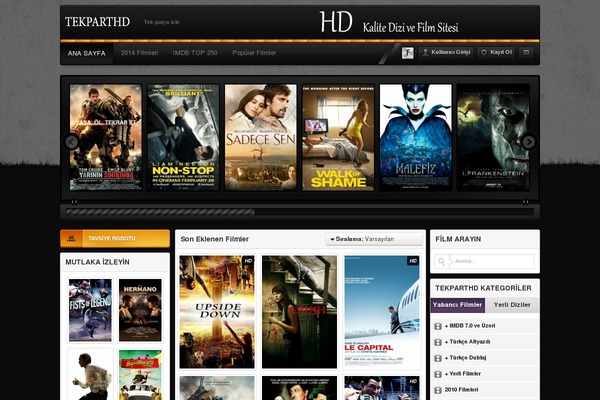This screenshot has height=400, width=600.
Task: Open the Sıralama sort dropdown
Action: coord(374,239)
